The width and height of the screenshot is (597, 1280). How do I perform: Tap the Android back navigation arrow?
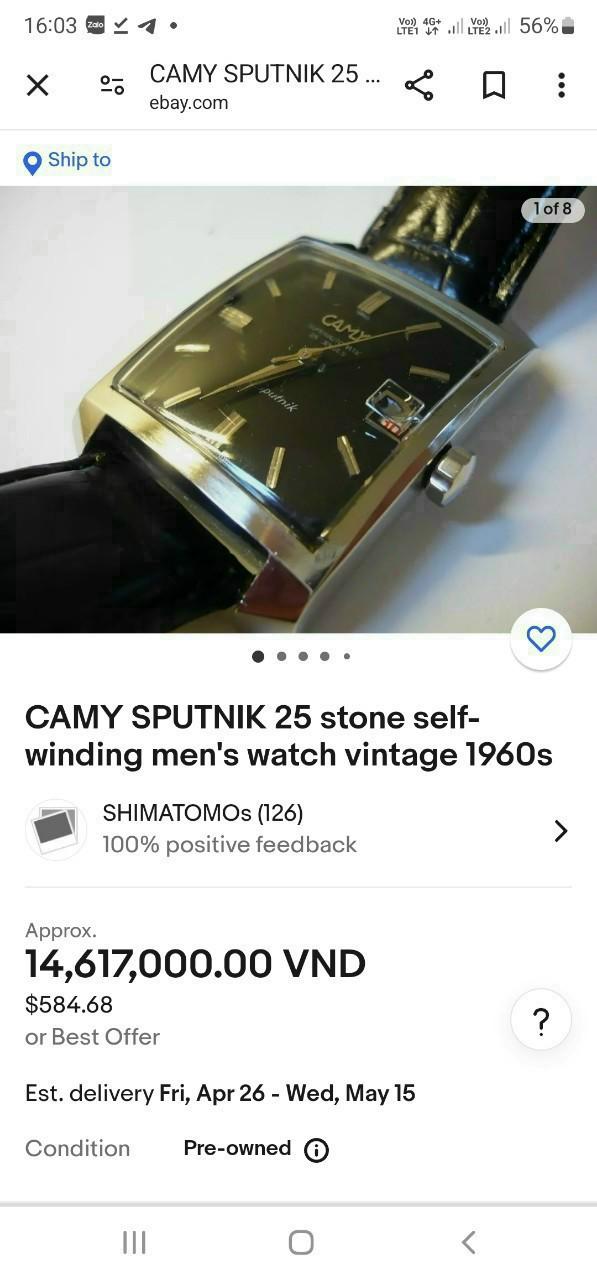coord(468,1242)
